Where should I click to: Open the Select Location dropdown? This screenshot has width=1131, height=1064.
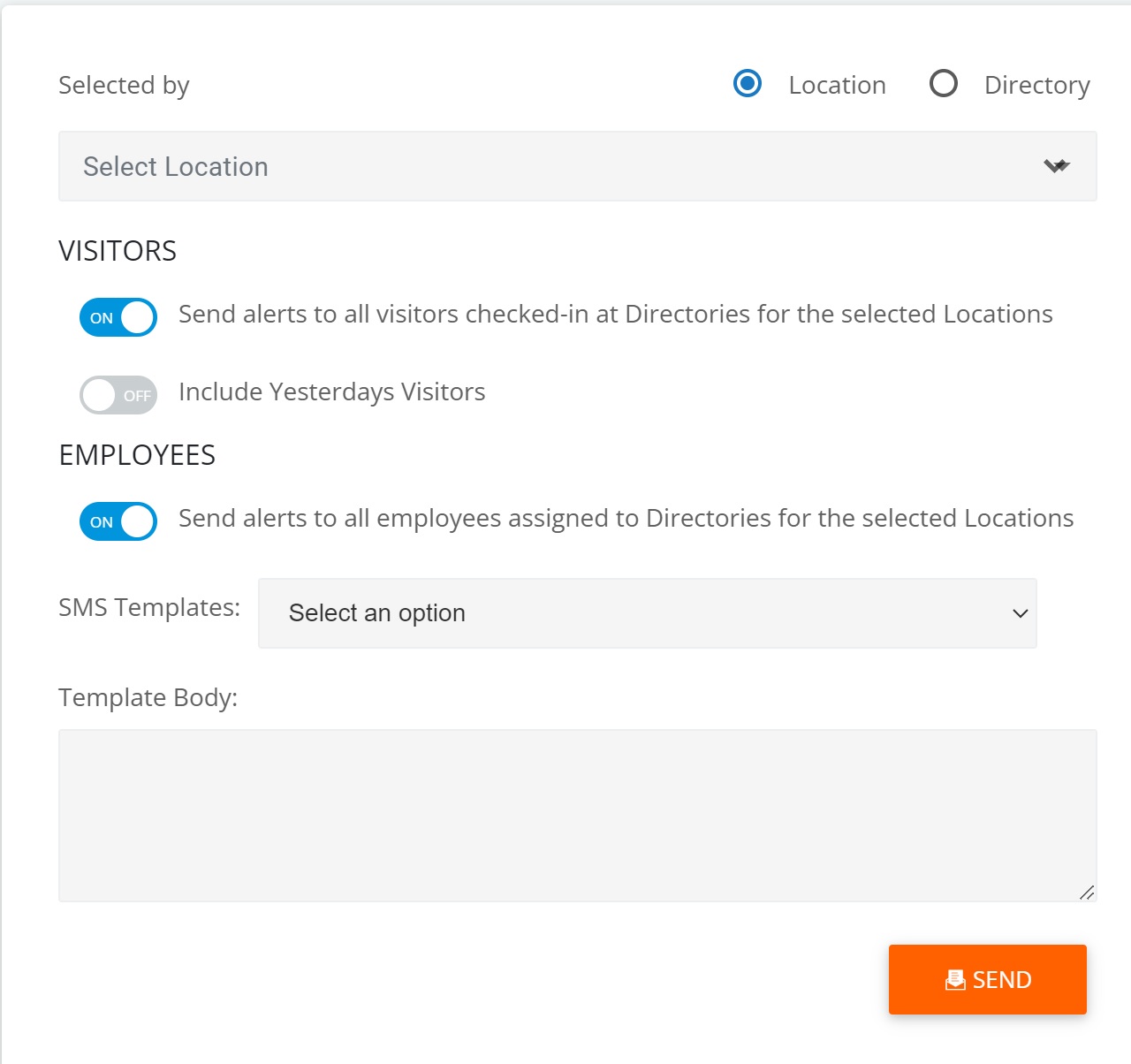[x=578, y=166]
